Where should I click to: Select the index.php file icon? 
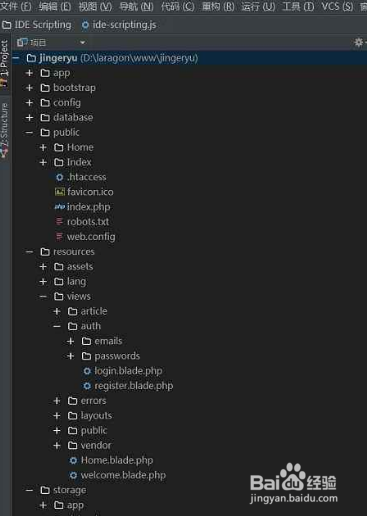(x=60, y=207)
